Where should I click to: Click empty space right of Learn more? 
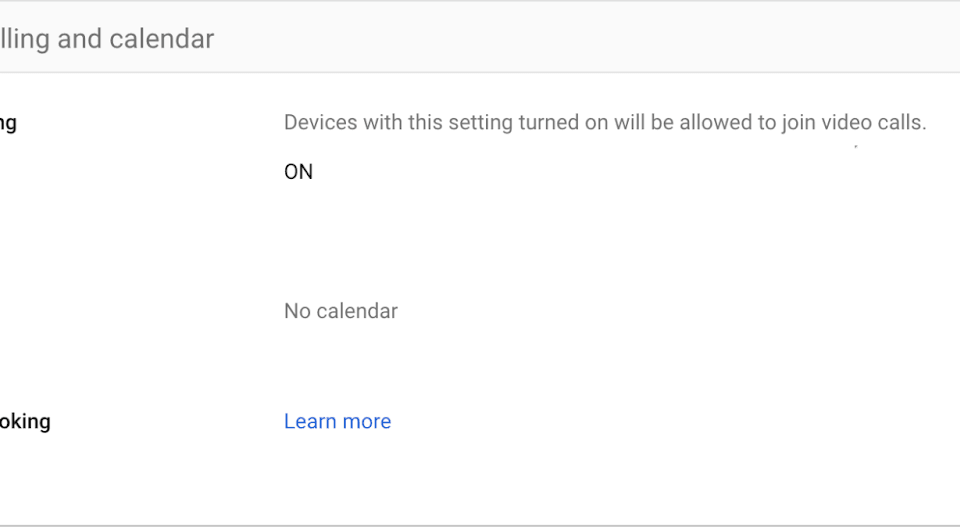pyautogui.click(x=650, y=421)
